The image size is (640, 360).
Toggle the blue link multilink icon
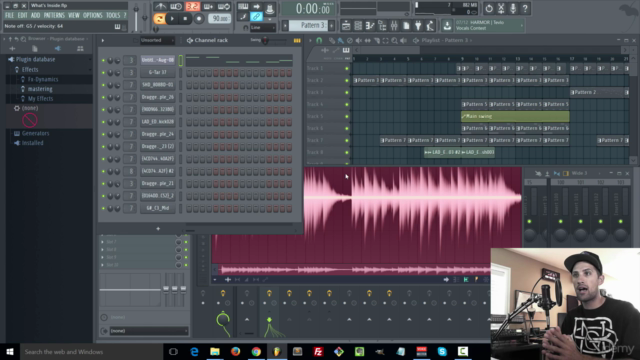[x=256, y=17]
